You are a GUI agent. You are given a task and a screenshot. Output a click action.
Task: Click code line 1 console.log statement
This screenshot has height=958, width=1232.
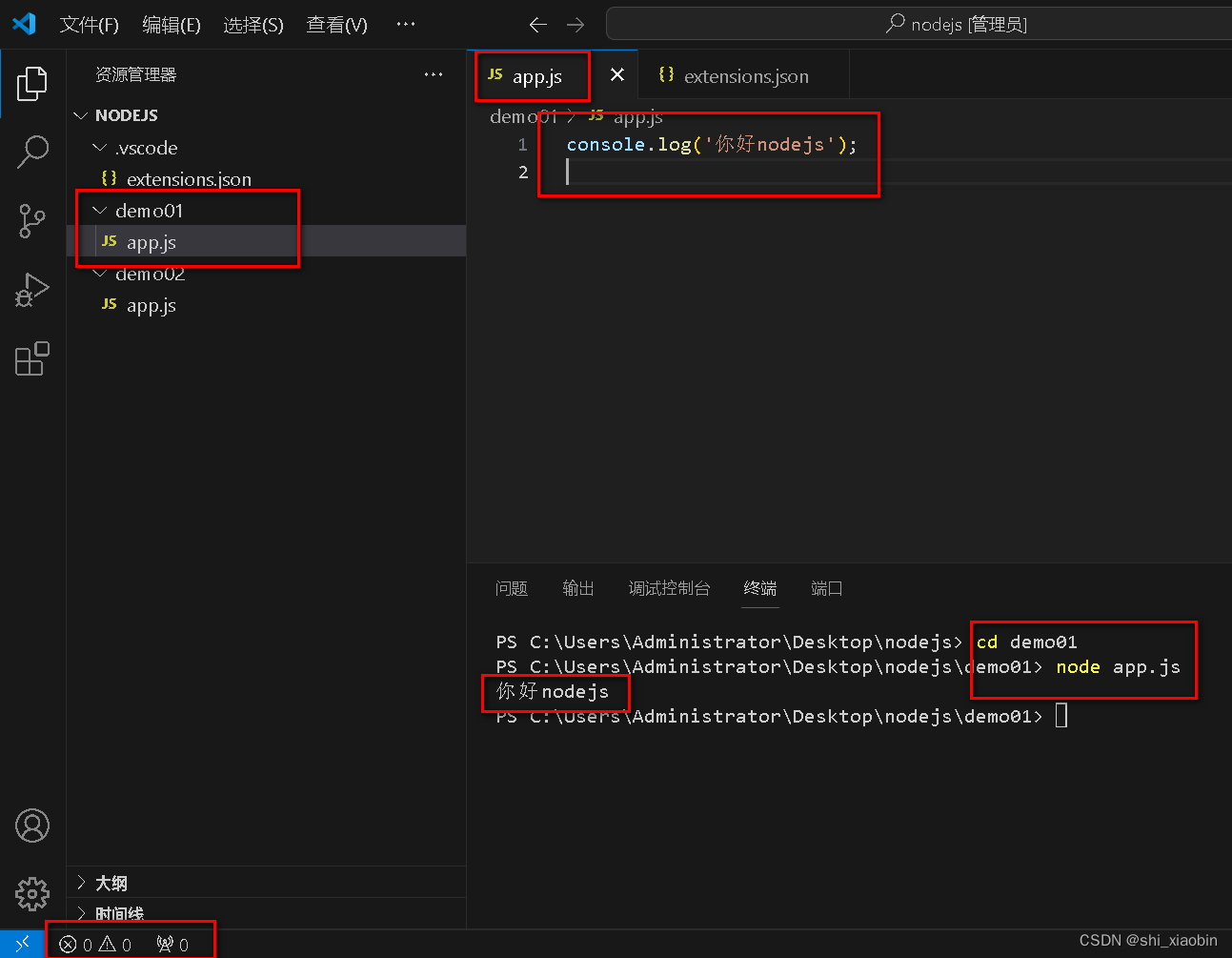click(712, 144)
